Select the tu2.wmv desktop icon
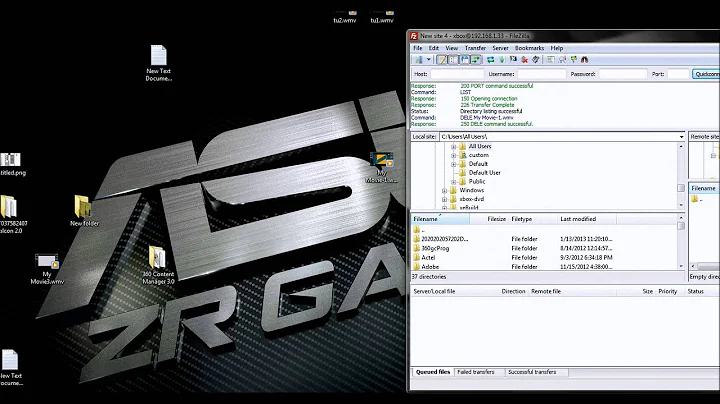The width and height of the screenshot is (720, 404). pos(345,17)
